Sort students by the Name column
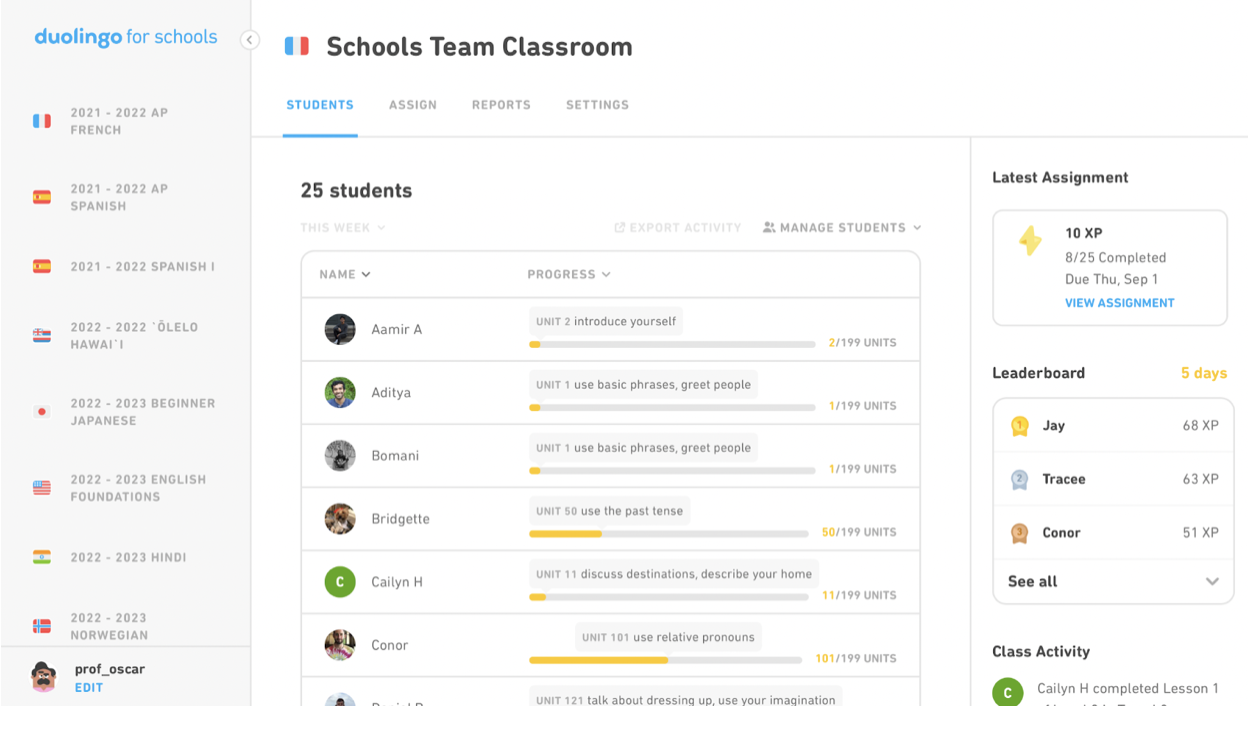Viewport: 1248px width, 732px height. pos(345,274)
